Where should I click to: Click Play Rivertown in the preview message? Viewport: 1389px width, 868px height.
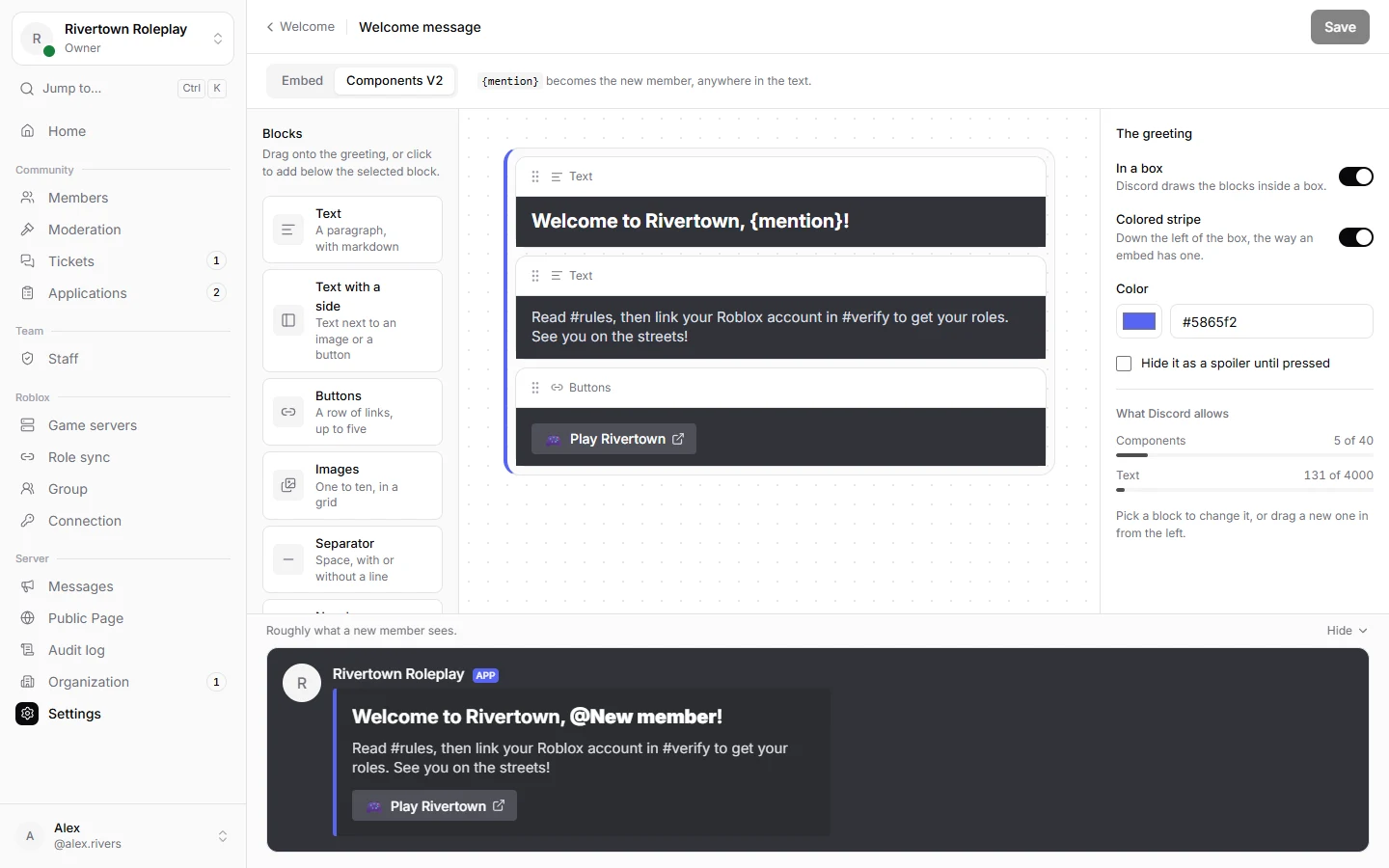tap(434, 806)
